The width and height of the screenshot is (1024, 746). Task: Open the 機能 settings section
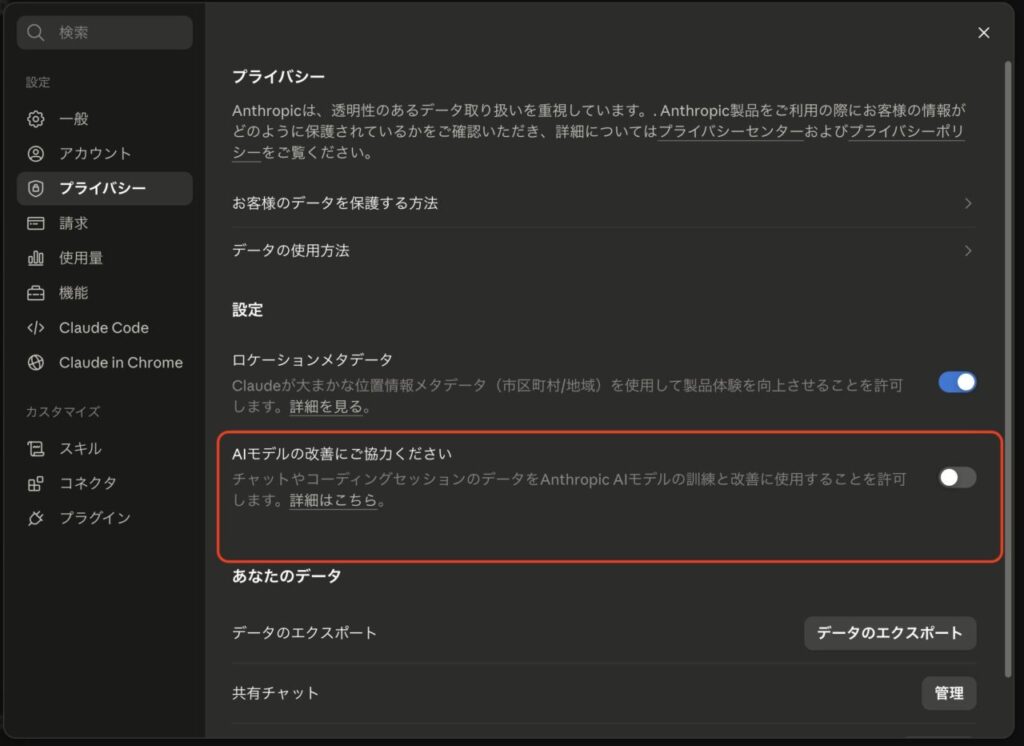point(104,293)
